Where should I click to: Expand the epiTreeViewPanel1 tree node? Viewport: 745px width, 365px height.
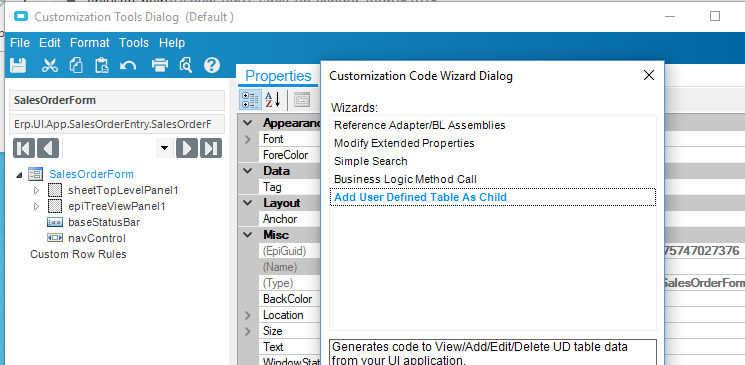(37, 207)
